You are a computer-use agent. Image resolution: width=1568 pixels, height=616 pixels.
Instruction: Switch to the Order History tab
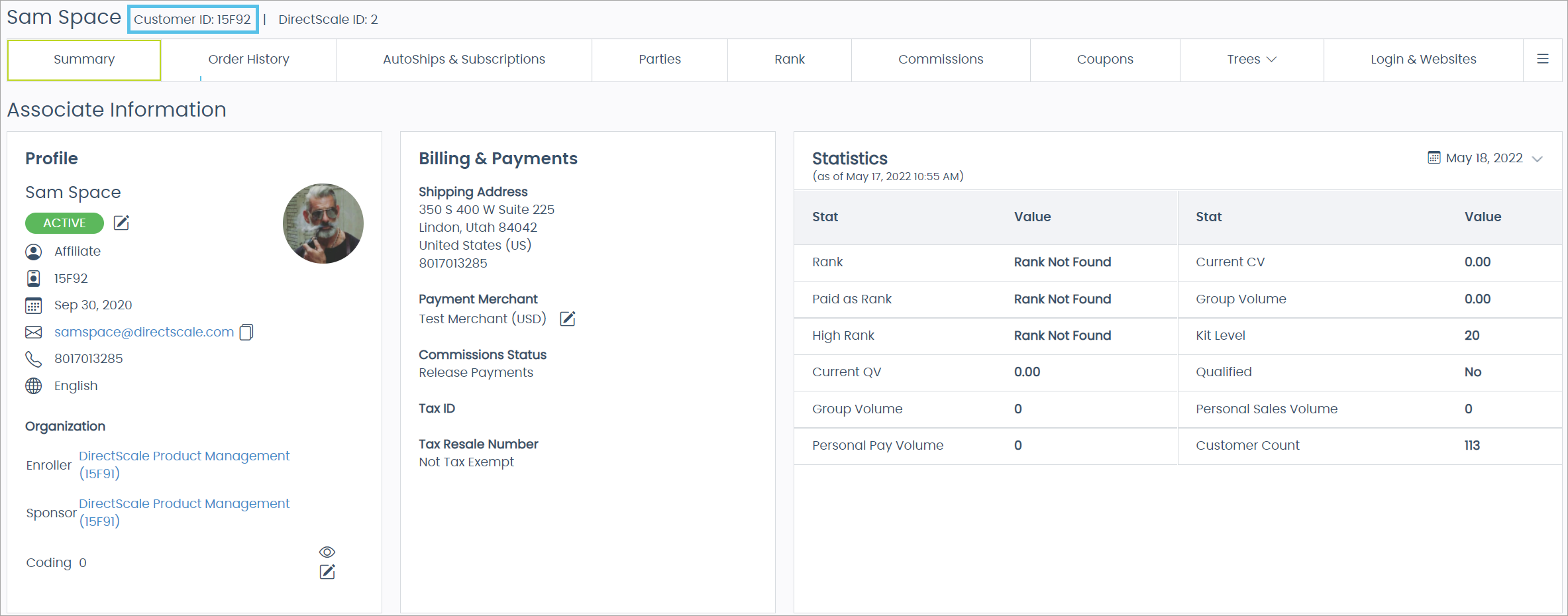tap(248, 60)
